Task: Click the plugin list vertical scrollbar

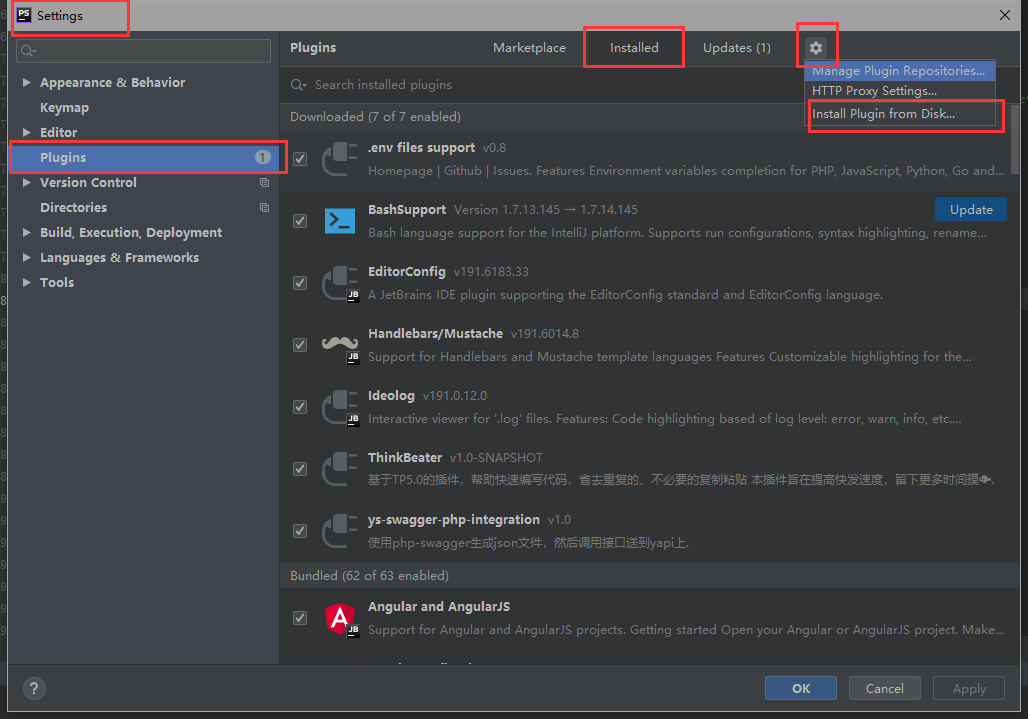Action: click(1015, 139)
